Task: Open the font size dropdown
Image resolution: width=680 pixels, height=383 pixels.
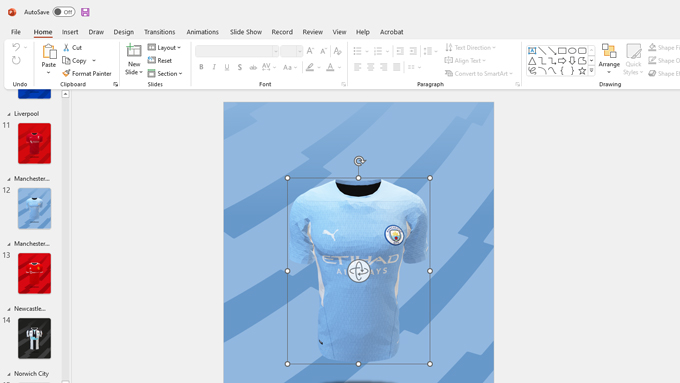Action: pos(299,51)
